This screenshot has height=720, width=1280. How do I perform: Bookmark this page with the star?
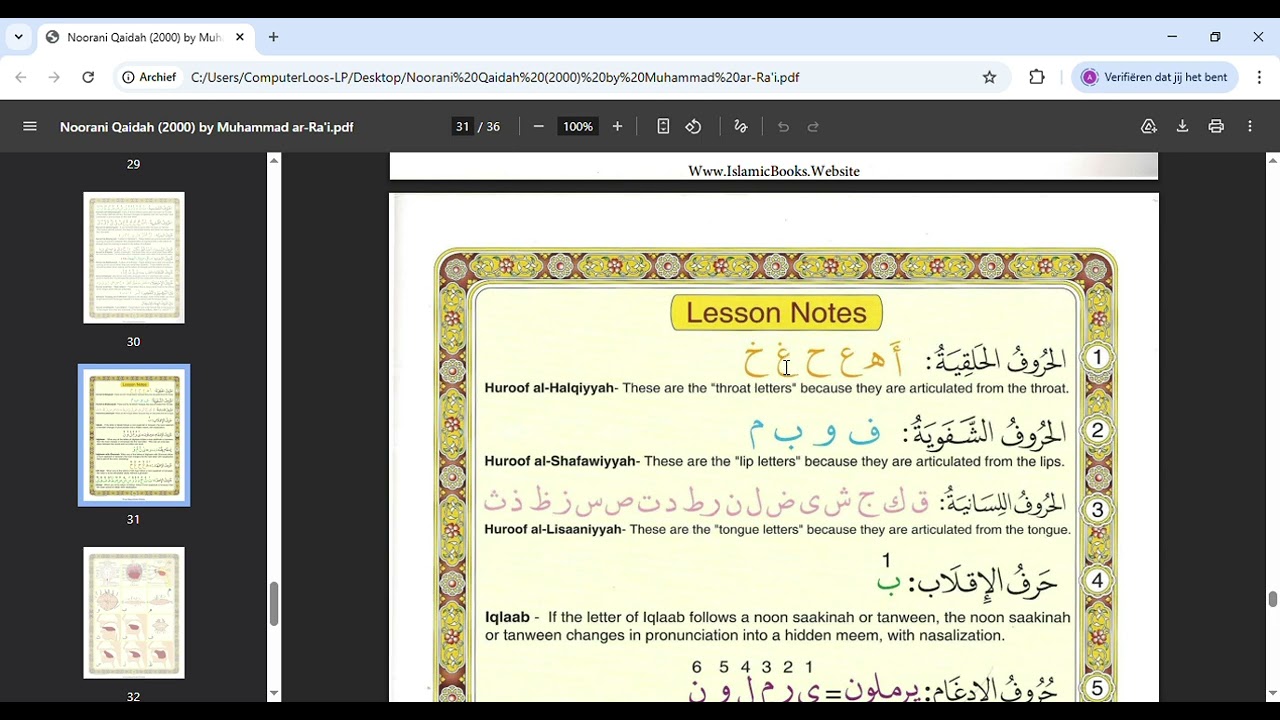(989, 77)
